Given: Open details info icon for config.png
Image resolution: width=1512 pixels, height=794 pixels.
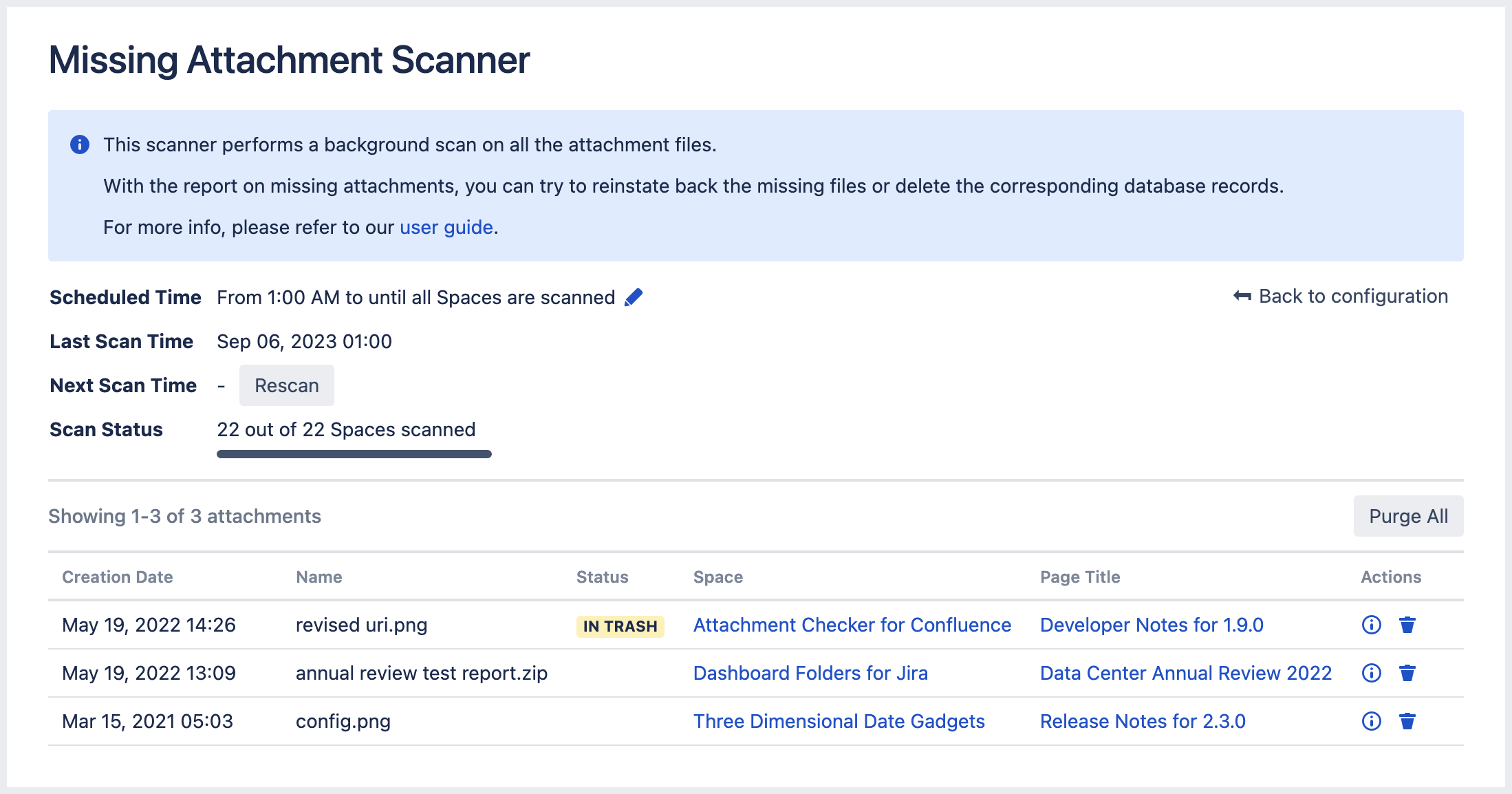Looking at the screenshot, I should [x=1371, y=721].
